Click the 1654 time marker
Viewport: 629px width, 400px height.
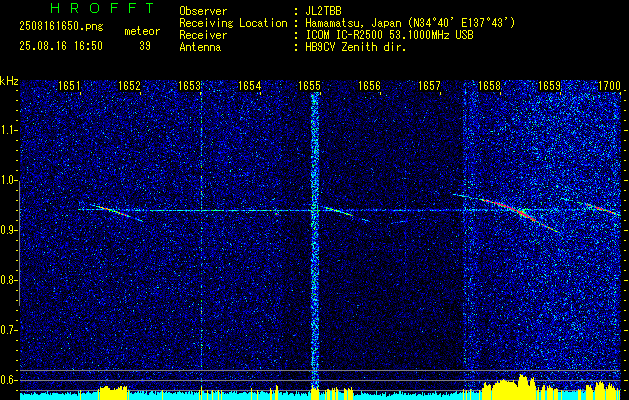[x=249, y=85]
